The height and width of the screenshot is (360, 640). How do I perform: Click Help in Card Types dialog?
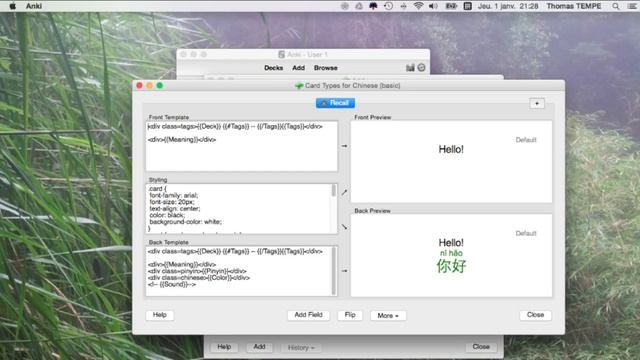(160, 315)
